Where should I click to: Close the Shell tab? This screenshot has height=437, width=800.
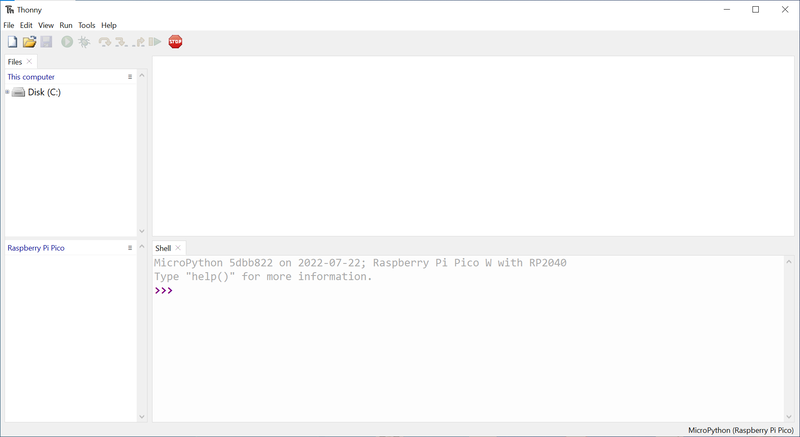[x=179, y=248]
